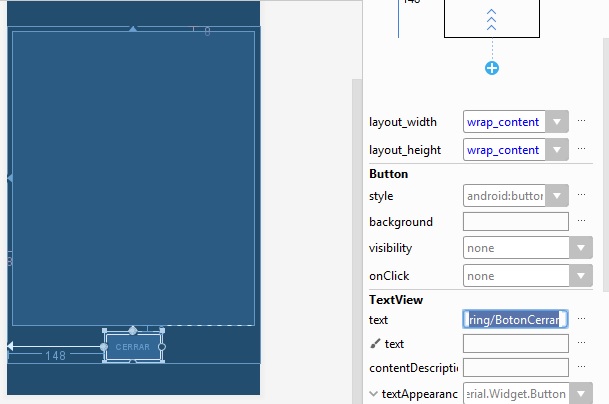Open the ellipsis picker next to layout_width
609x404 pixels.
coord(581,122)
